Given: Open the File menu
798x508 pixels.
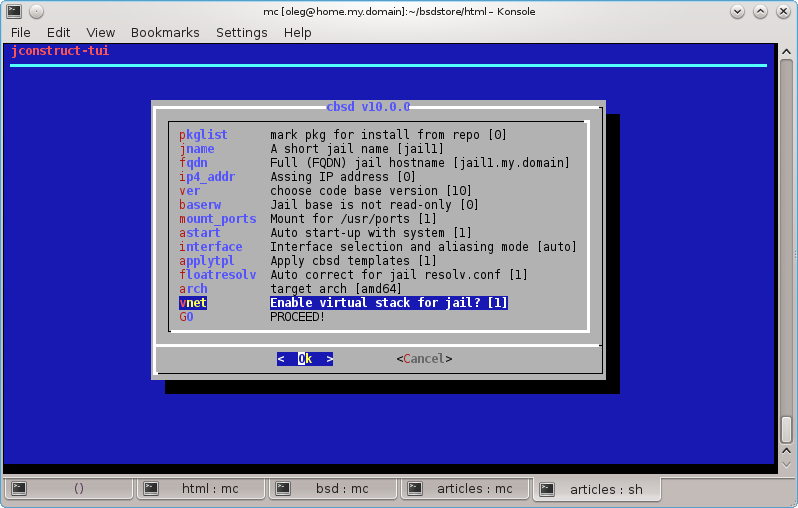Looking at the screenshot, I should coord(21,33).
